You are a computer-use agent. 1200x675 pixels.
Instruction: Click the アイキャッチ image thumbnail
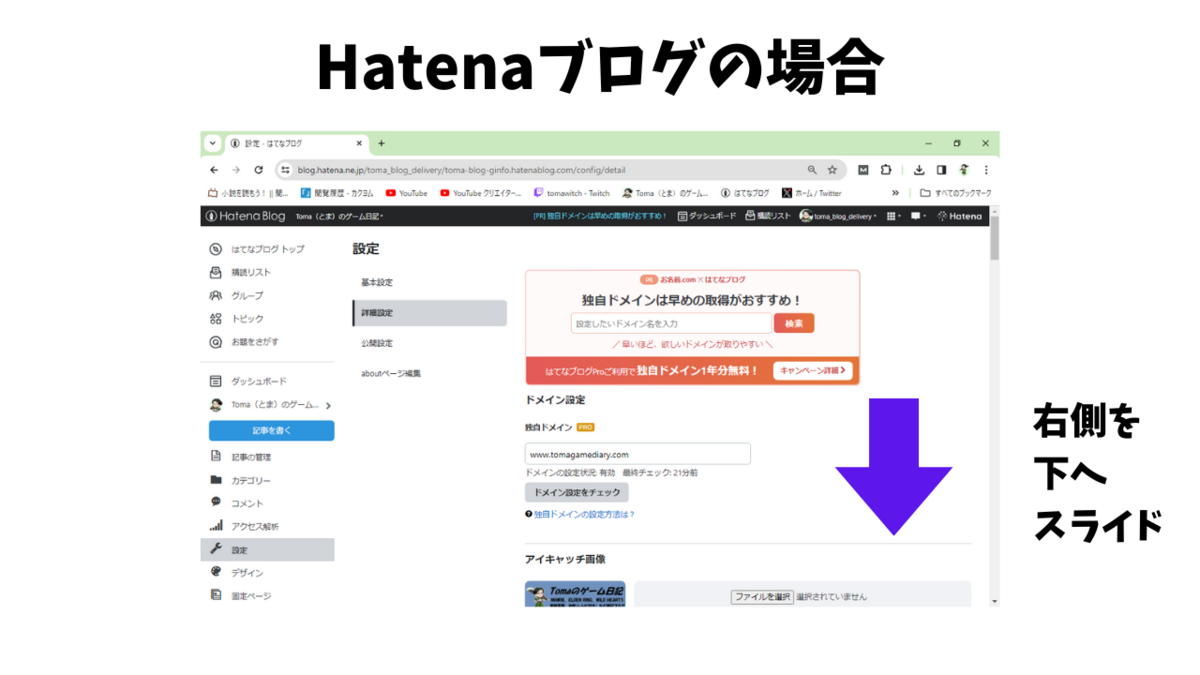[x=575, y=594]
